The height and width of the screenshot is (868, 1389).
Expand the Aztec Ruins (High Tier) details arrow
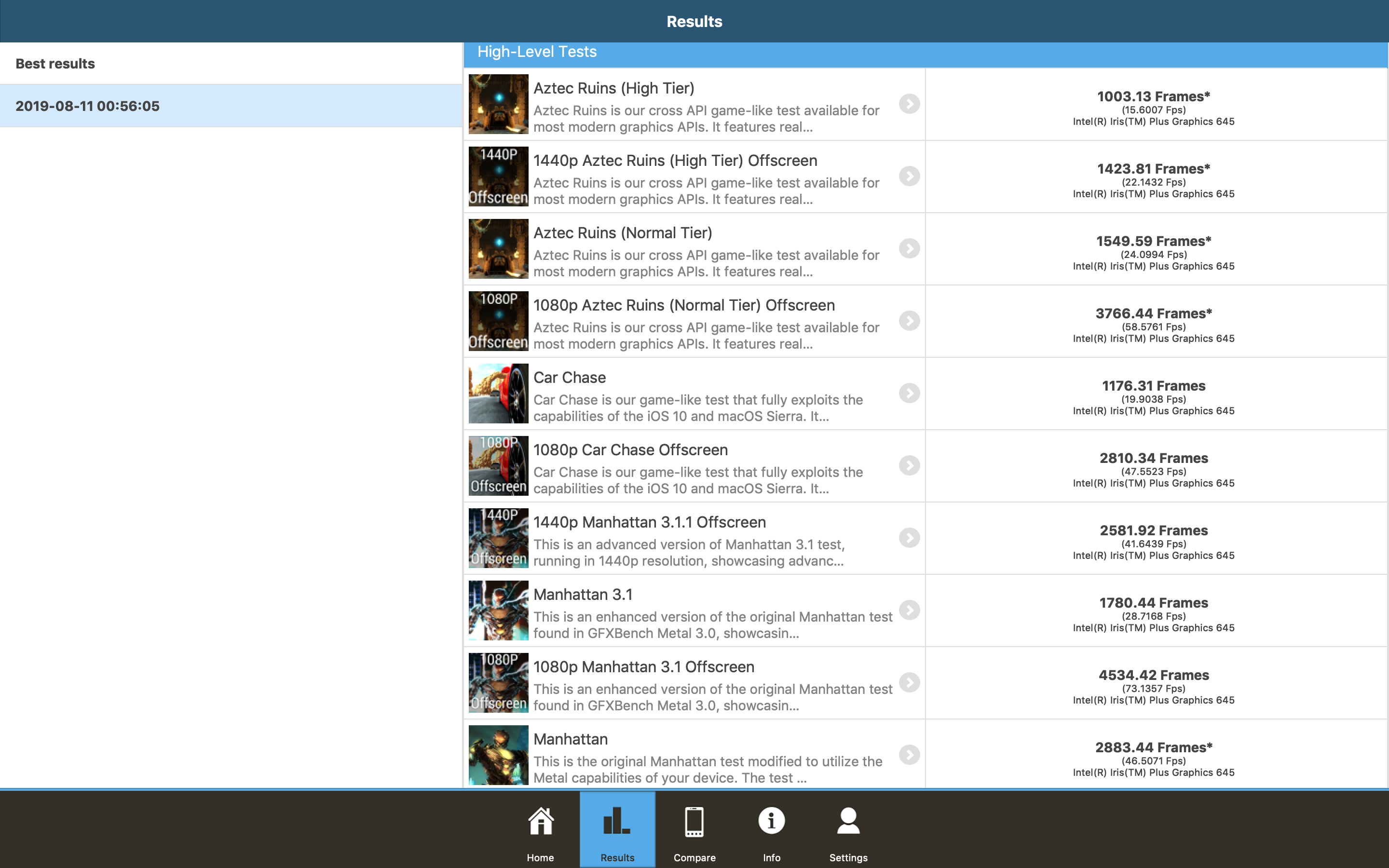tap(909, 104)
